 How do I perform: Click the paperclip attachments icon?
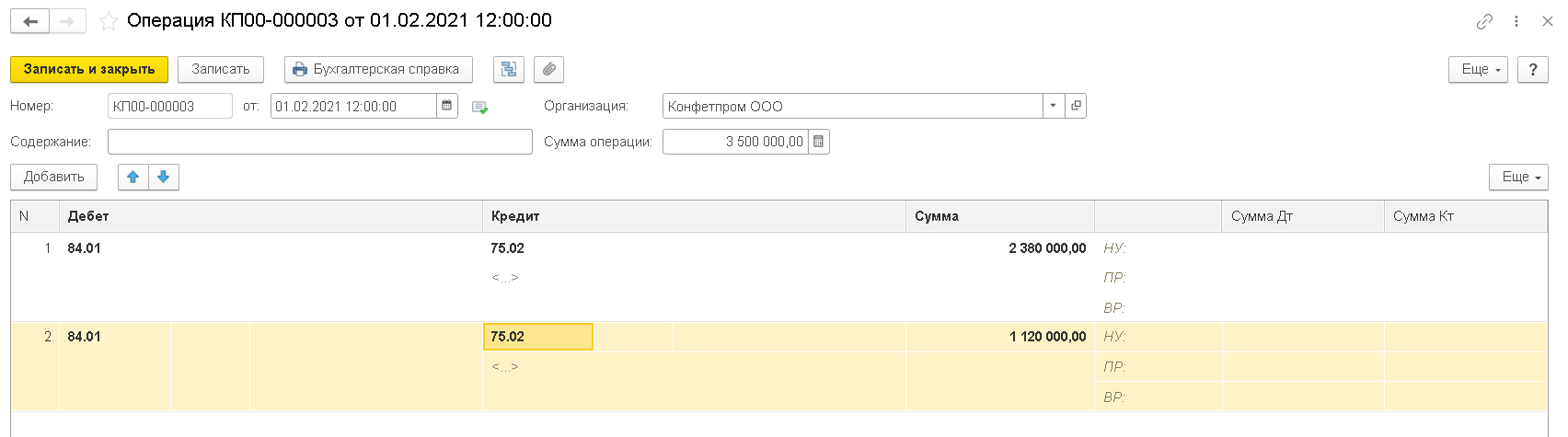coord(548,70)
